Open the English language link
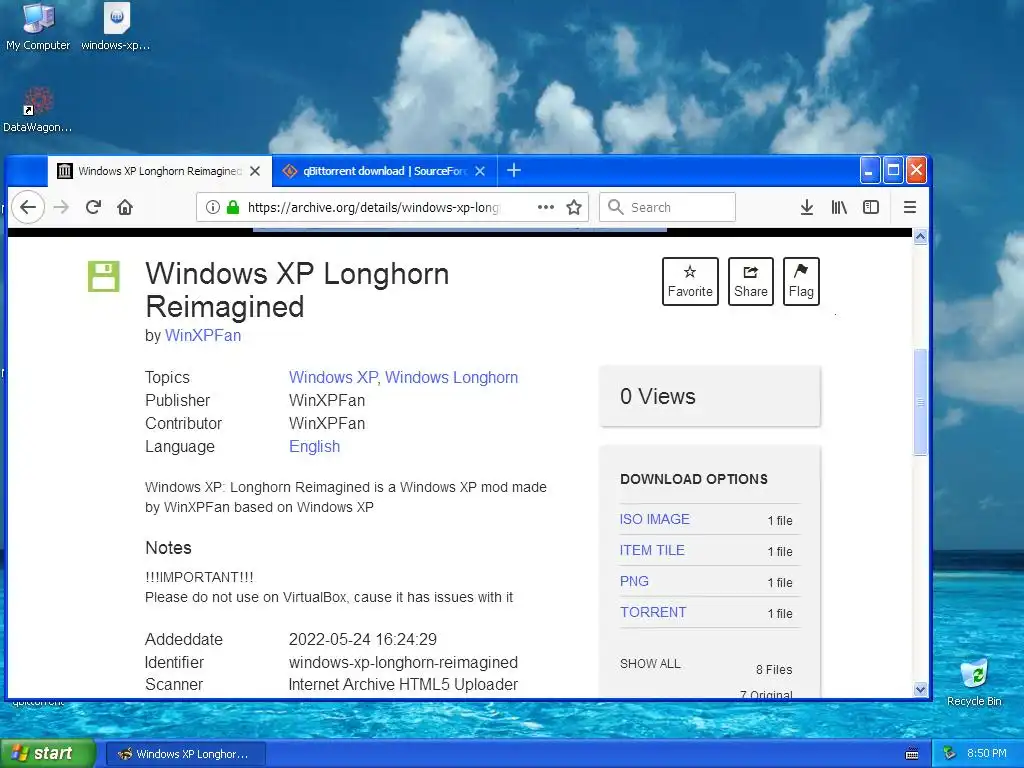Image resolution: width=1024 pixels, height=768 pixels. [x=314, y=447]
